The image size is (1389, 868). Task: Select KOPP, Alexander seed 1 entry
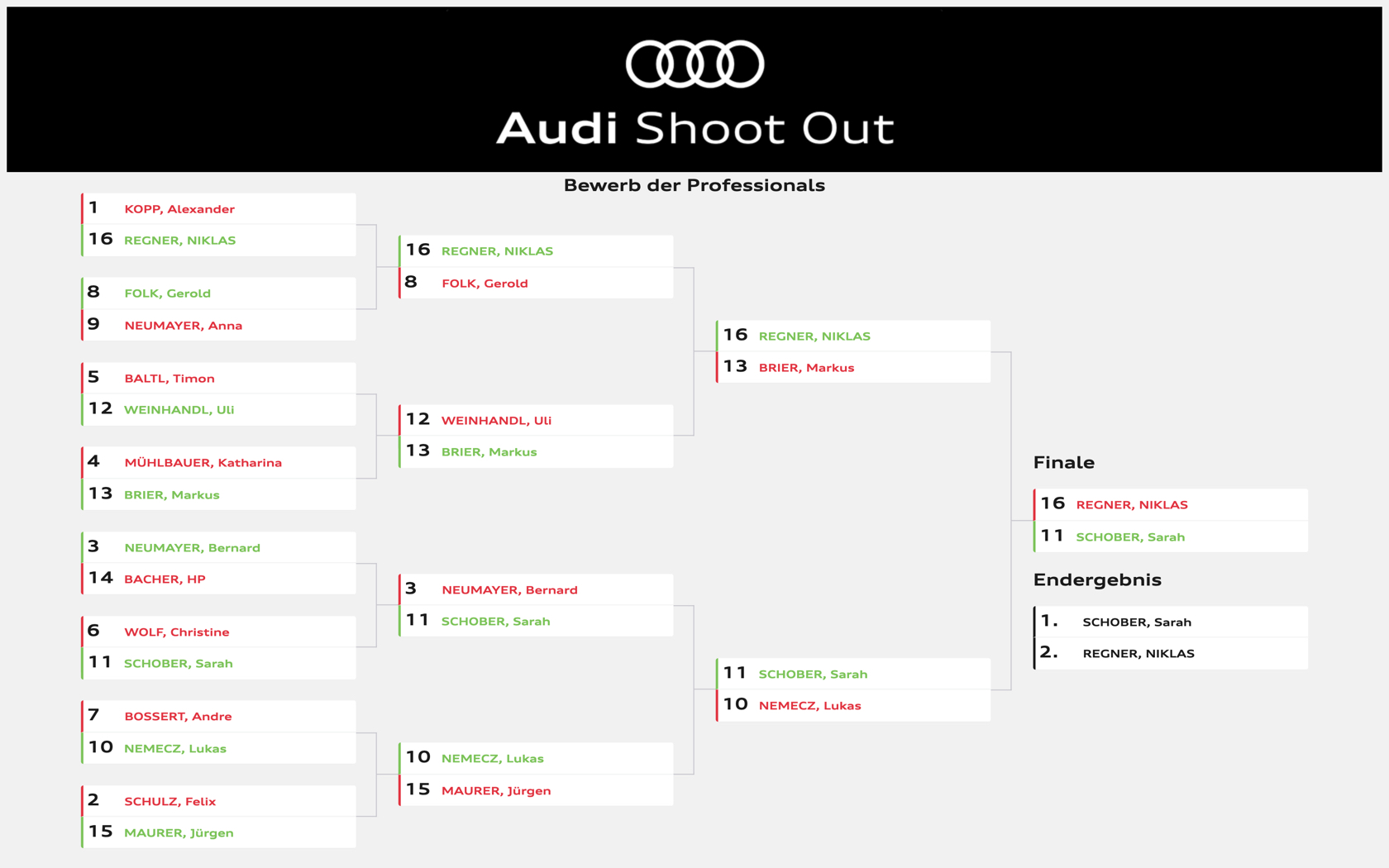click(x=218, y=208)
